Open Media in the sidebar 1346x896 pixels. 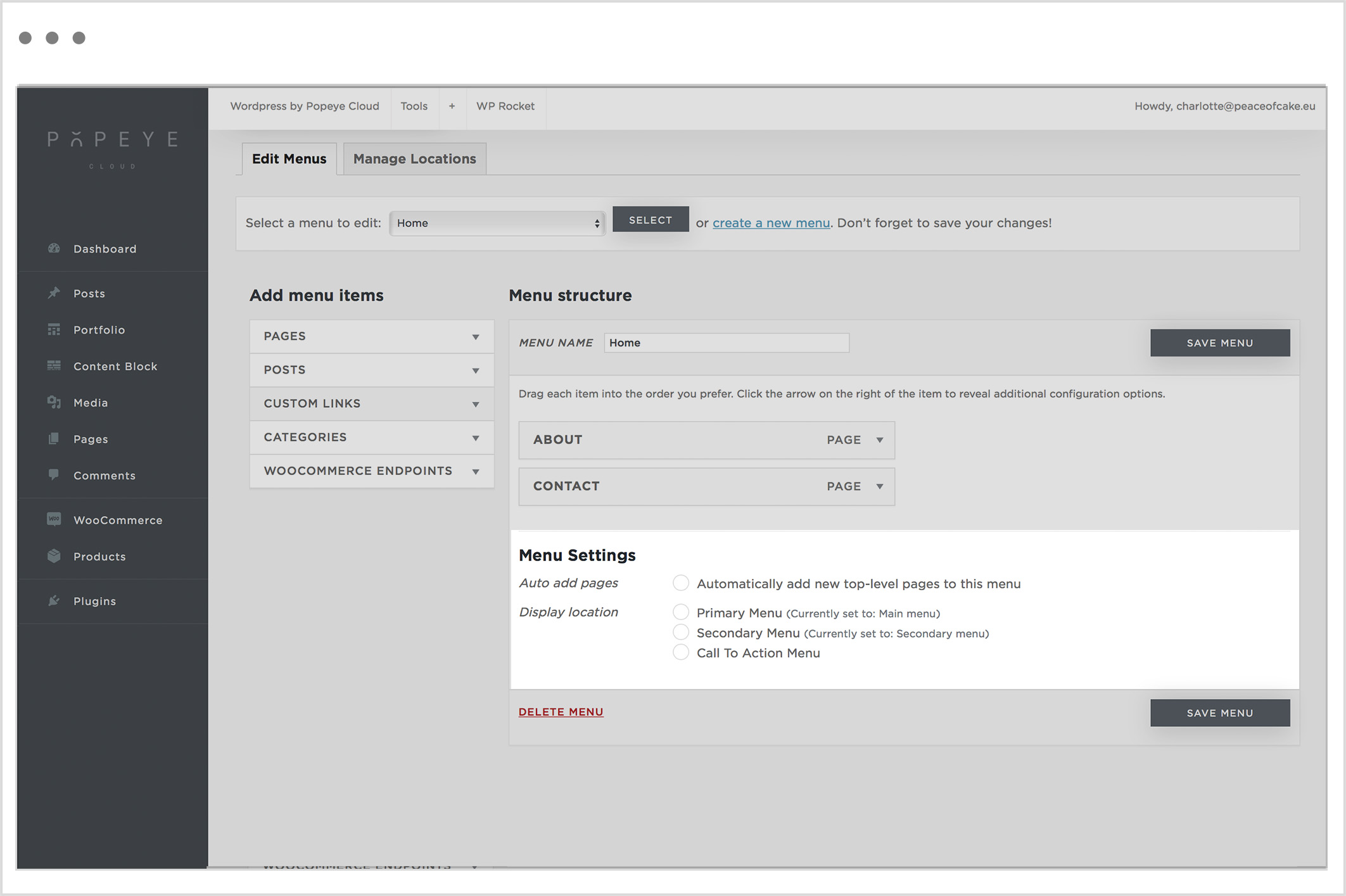[x=91, y=403]
